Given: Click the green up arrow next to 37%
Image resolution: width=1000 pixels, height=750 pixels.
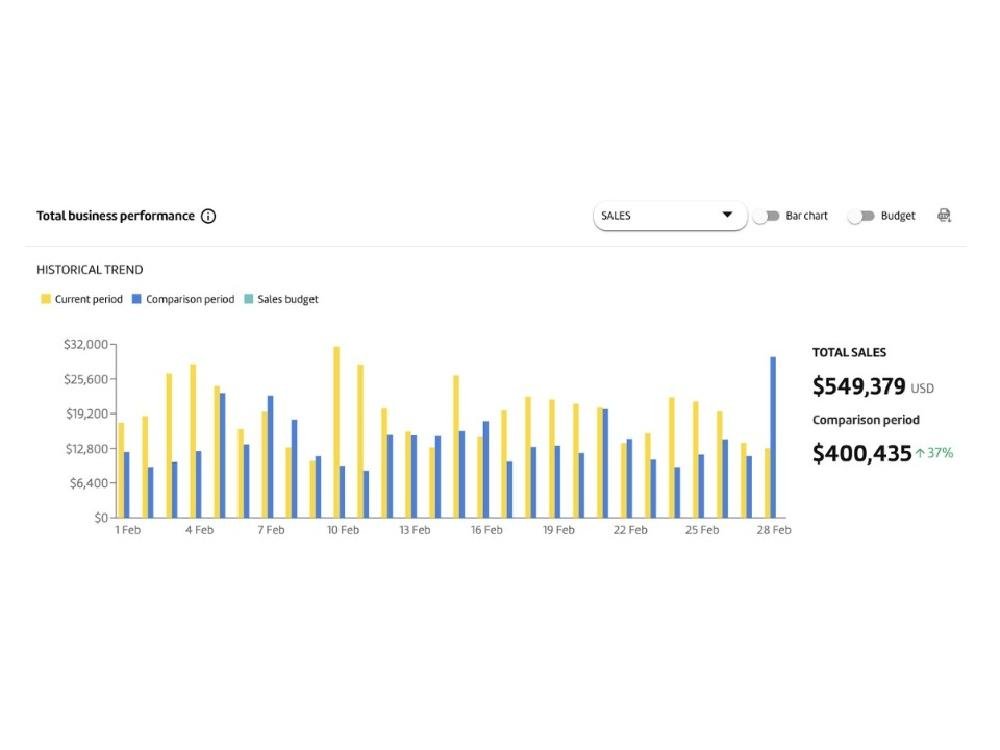Looking at the screenshot, I should (920, 453).
